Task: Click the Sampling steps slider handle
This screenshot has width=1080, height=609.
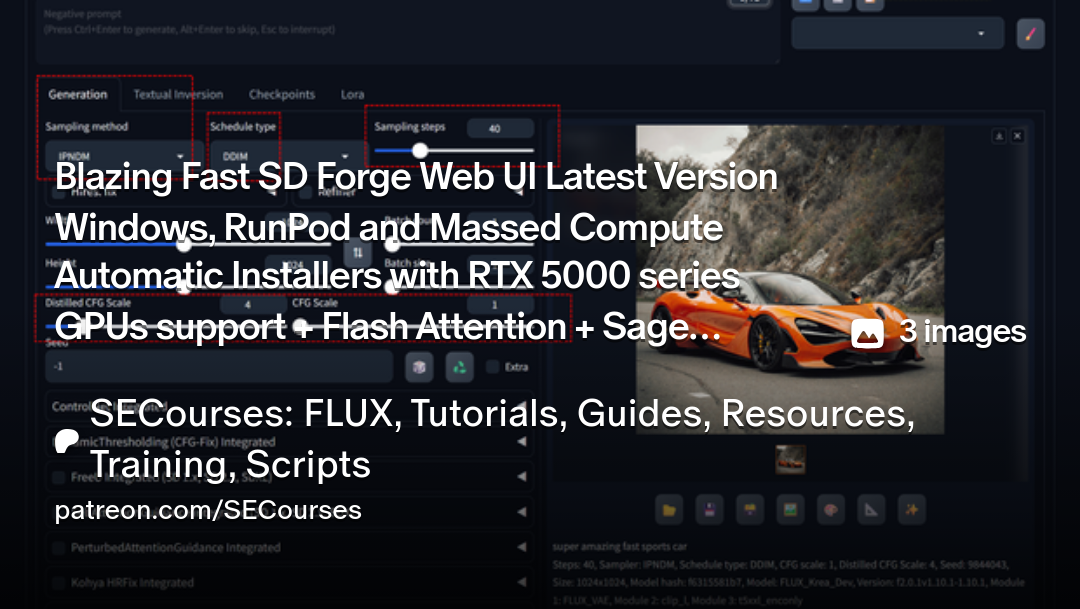Action: [x=420, y=150]
